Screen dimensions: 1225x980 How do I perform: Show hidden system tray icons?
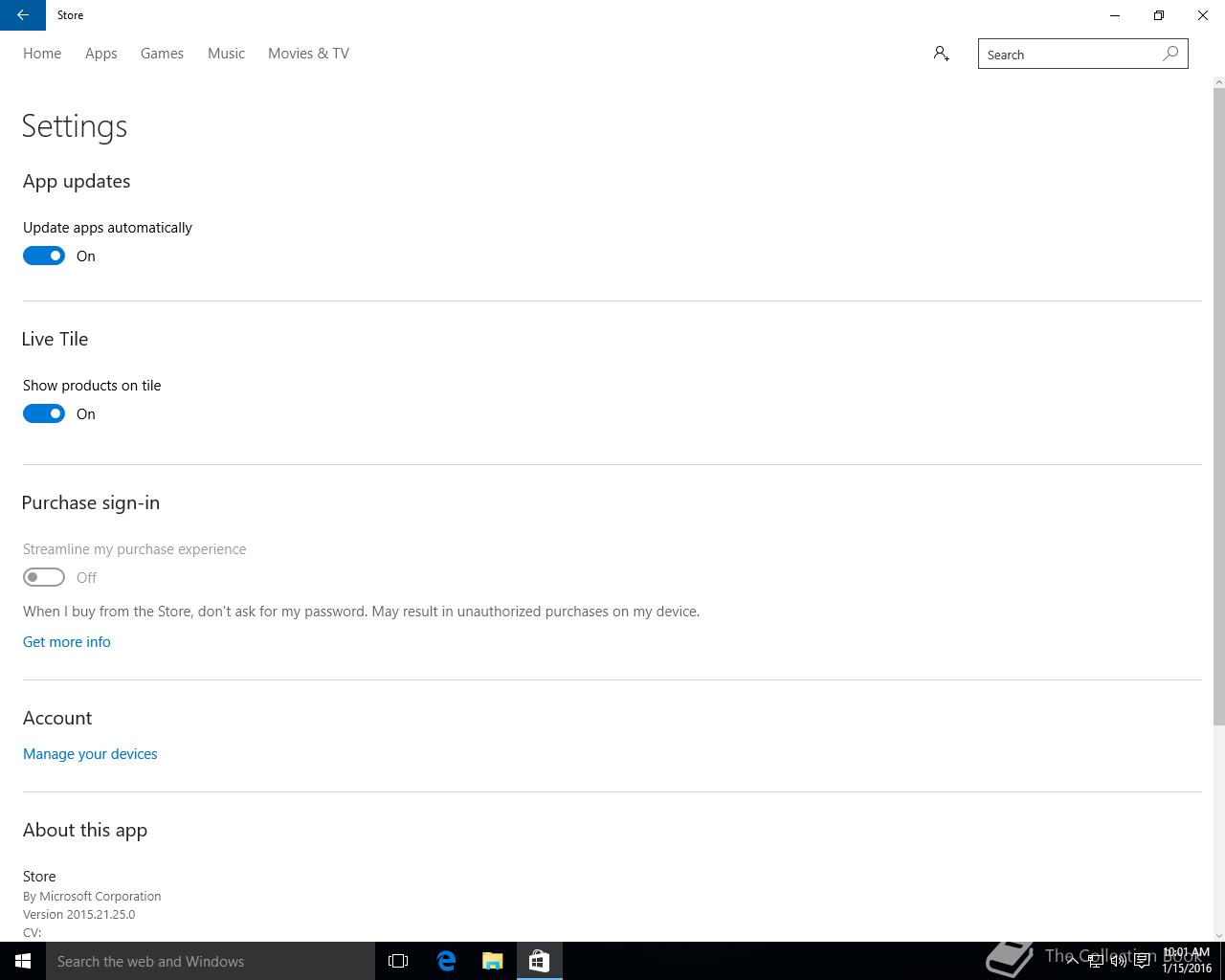[1073, 961]
